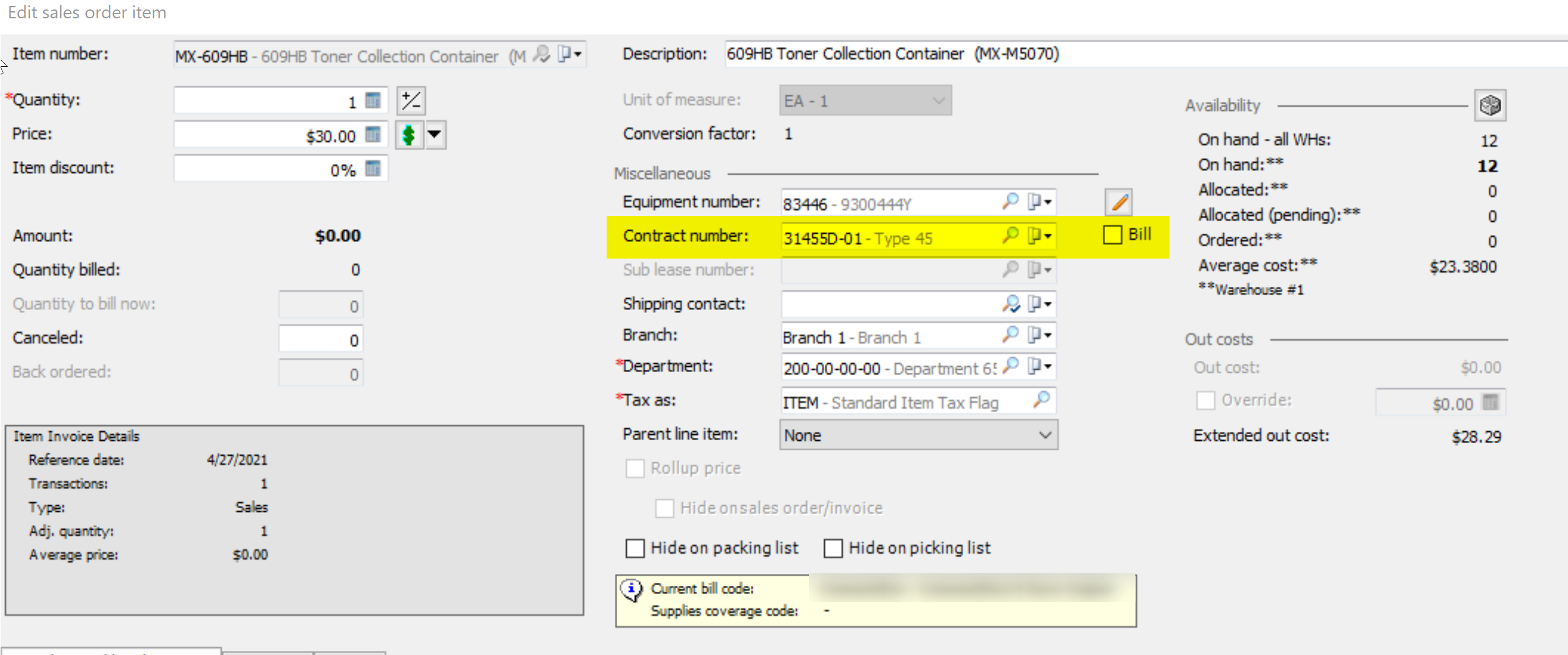Click the Shipping contact lookup icon
Viewport: 1568px width, 655px height.
1012,304
